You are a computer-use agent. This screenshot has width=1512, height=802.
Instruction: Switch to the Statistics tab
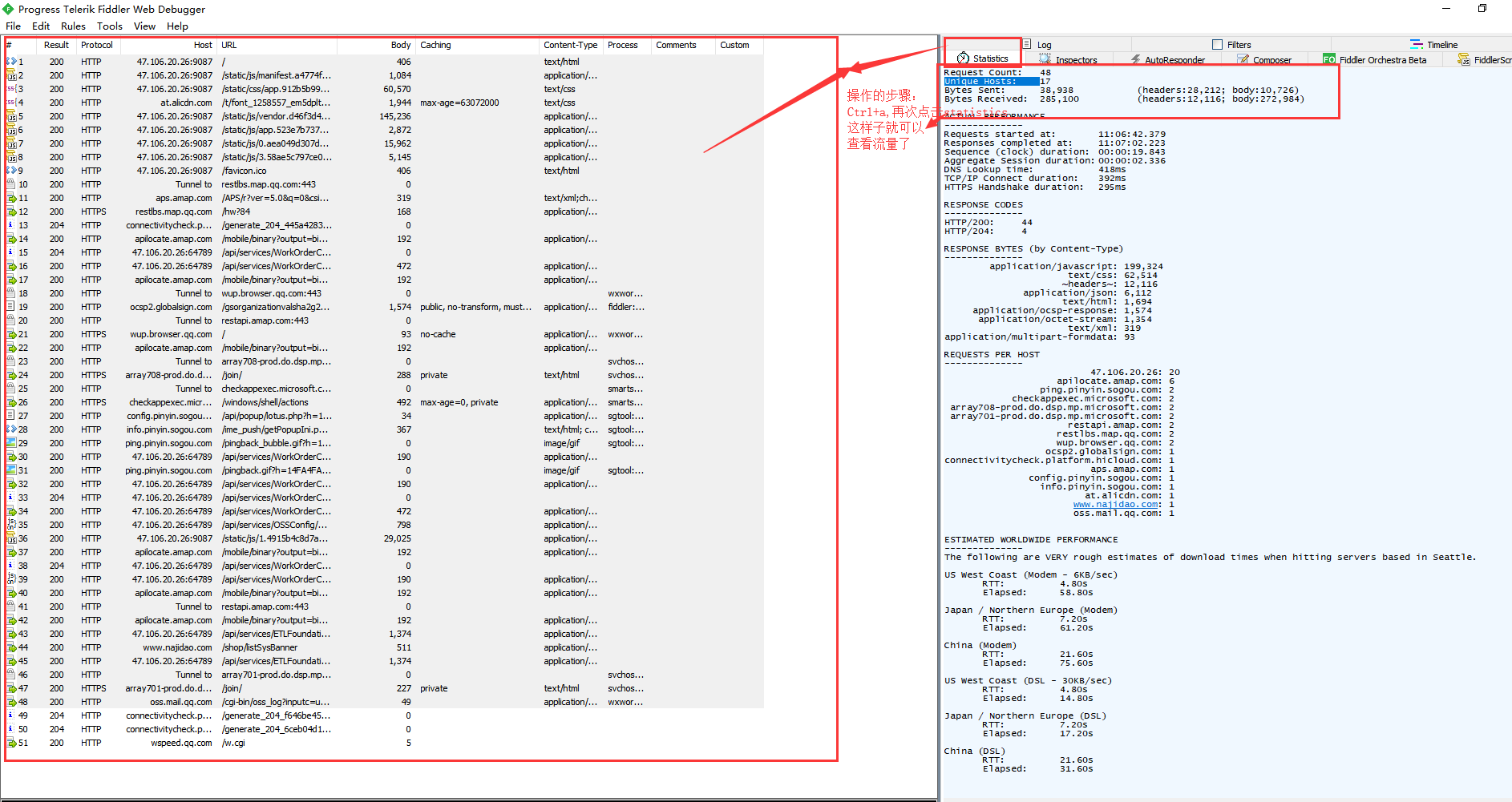983,58
